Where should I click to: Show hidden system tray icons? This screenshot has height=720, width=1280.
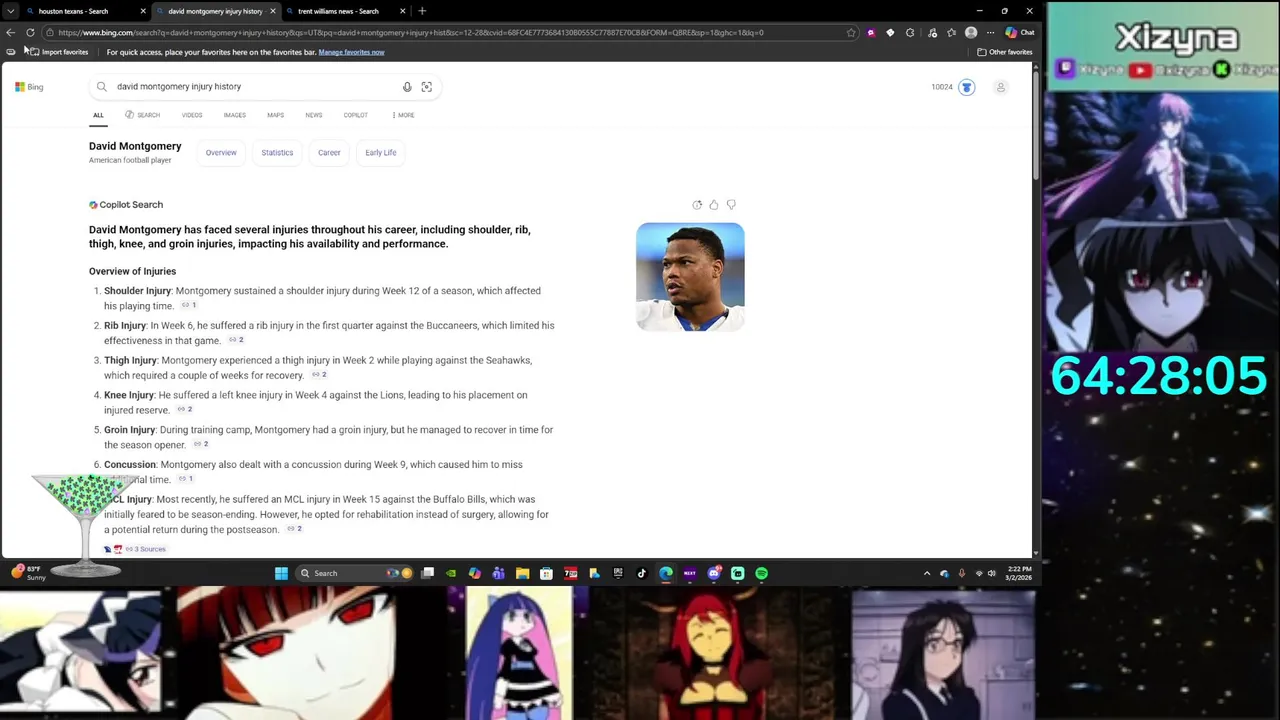point(927,573)
